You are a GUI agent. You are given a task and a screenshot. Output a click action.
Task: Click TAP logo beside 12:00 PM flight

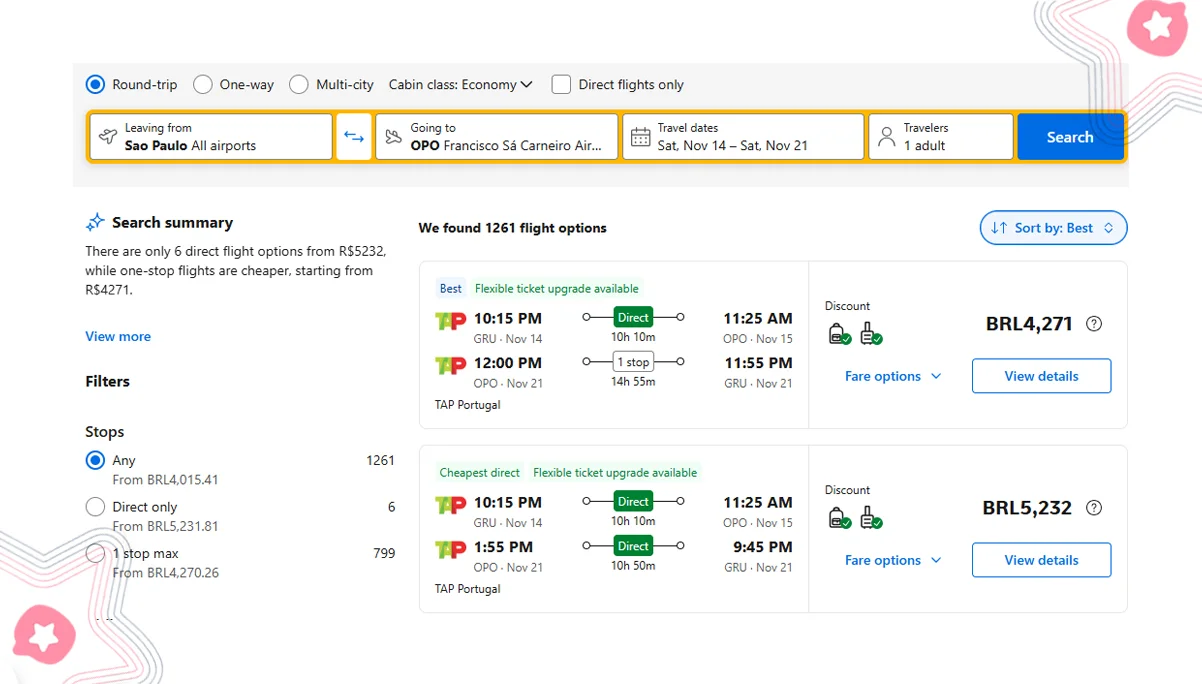click(450, 365)
